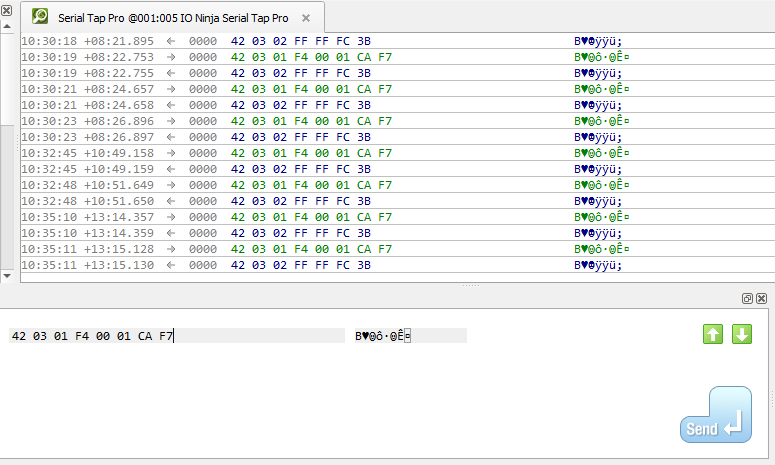Click the log scrollbar down arrow

pos(7,276)
